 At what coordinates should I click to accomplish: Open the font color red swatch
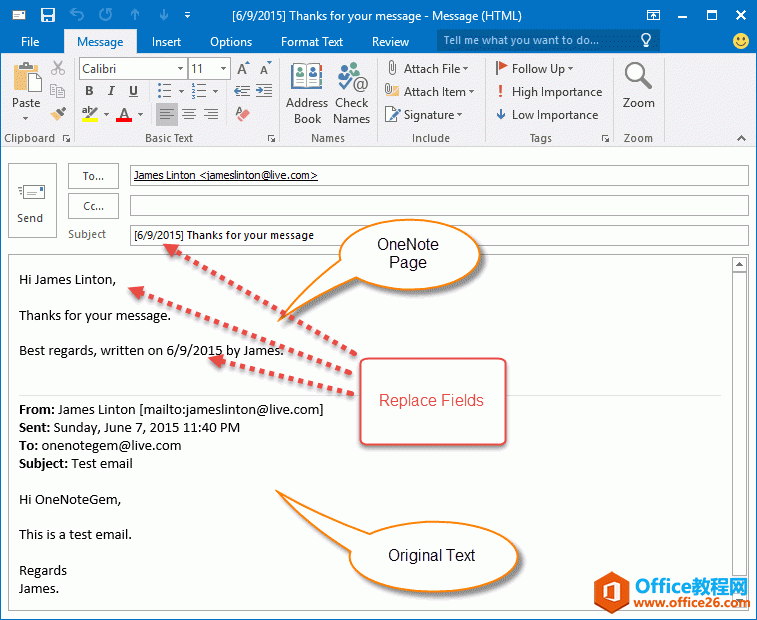[x=124, y=115]
